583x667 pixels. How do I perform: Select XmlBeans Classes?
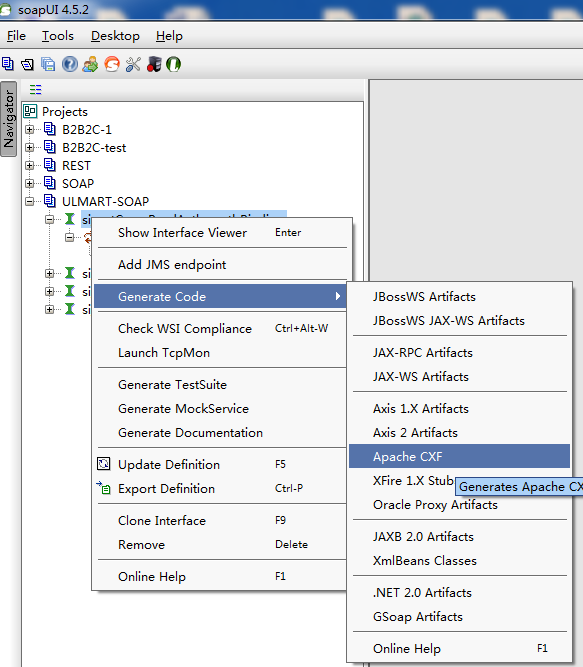point(459,561)
